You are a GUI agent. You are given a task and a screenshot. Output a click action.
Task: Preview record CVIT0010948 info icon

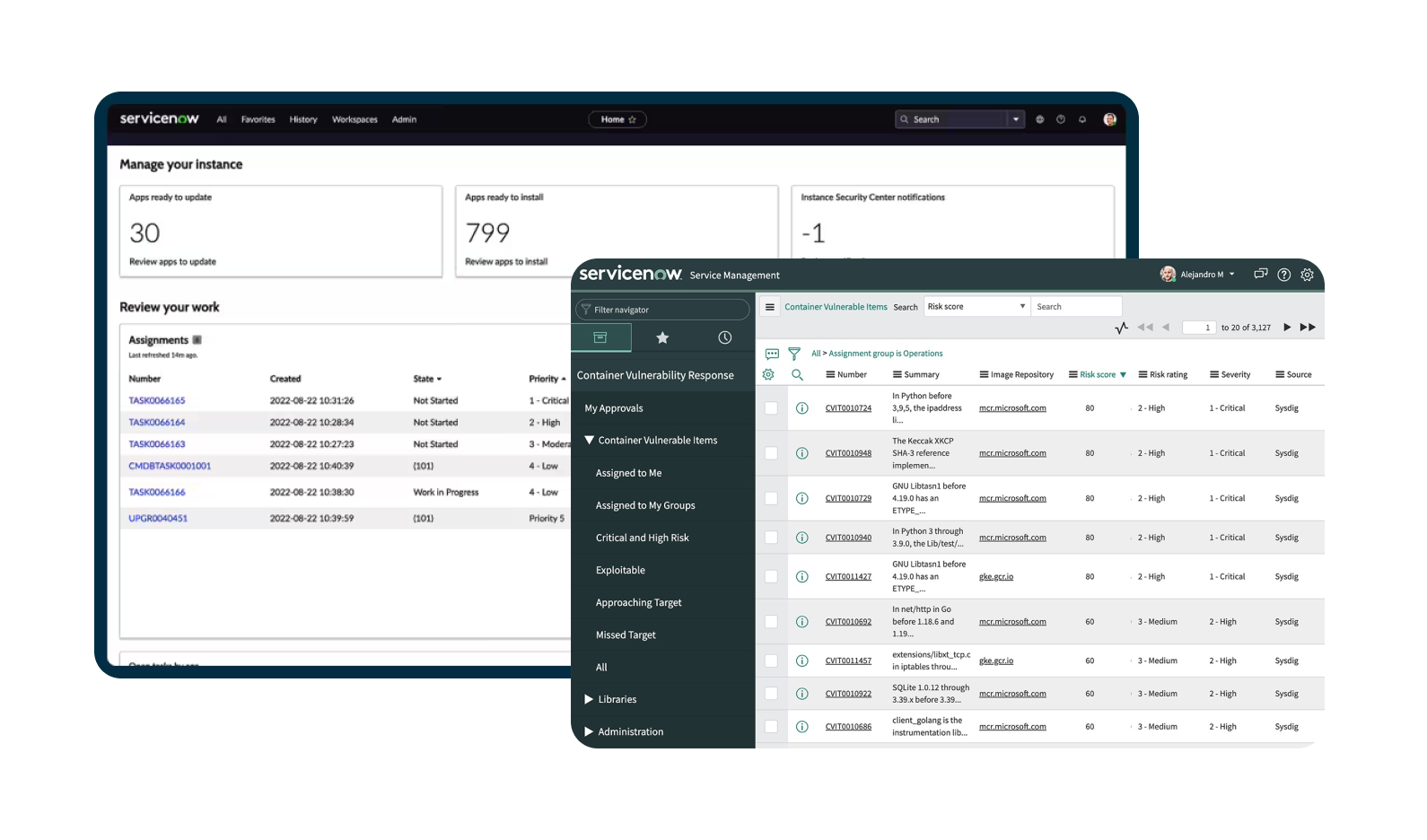pos(802,453)
